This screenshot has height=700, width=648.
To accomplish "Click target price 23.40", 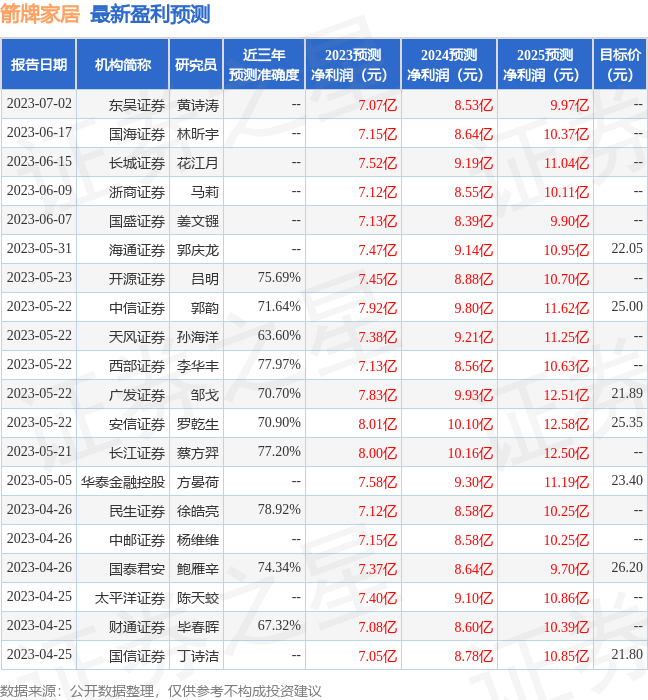I will click(x=627, y=481).
